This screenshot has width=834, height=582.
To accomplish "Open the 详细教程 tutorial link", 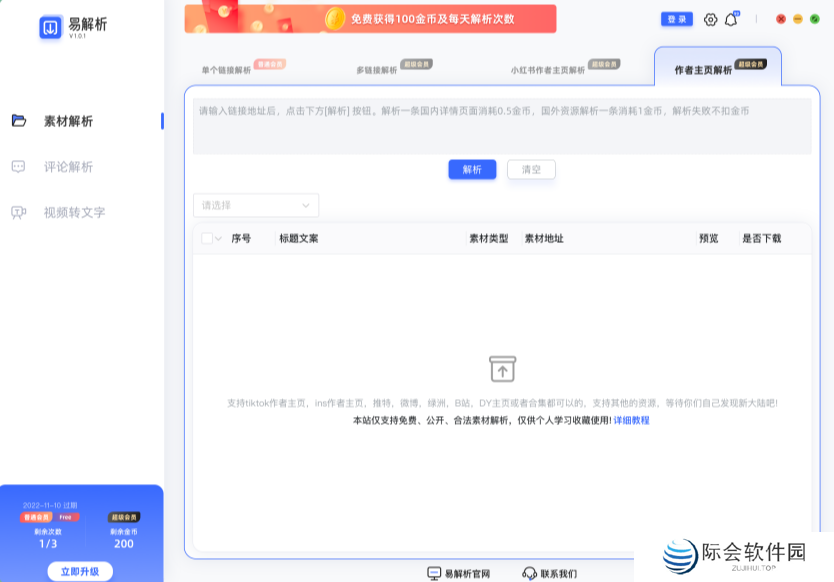I will click(x=630, y=420).
